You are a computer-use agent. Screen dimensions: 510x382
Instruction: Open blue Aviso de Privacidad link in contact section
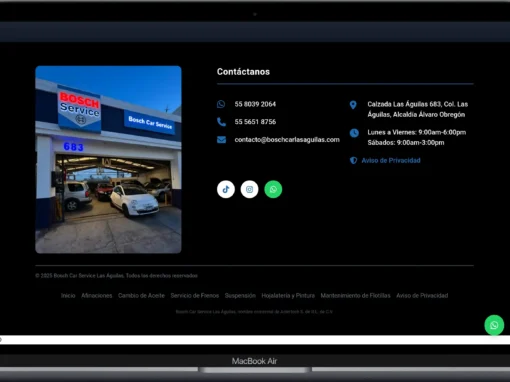pos(391,161)
